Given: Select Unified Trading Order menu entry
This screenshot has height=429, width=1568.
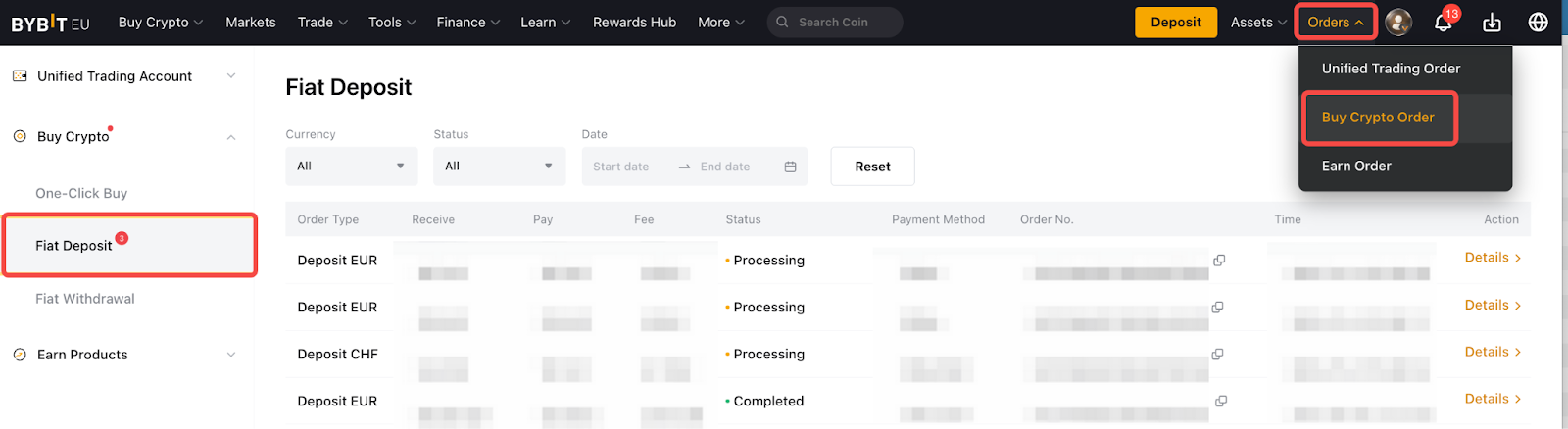Looking at the screenshot, I should tap(1391, 69).
